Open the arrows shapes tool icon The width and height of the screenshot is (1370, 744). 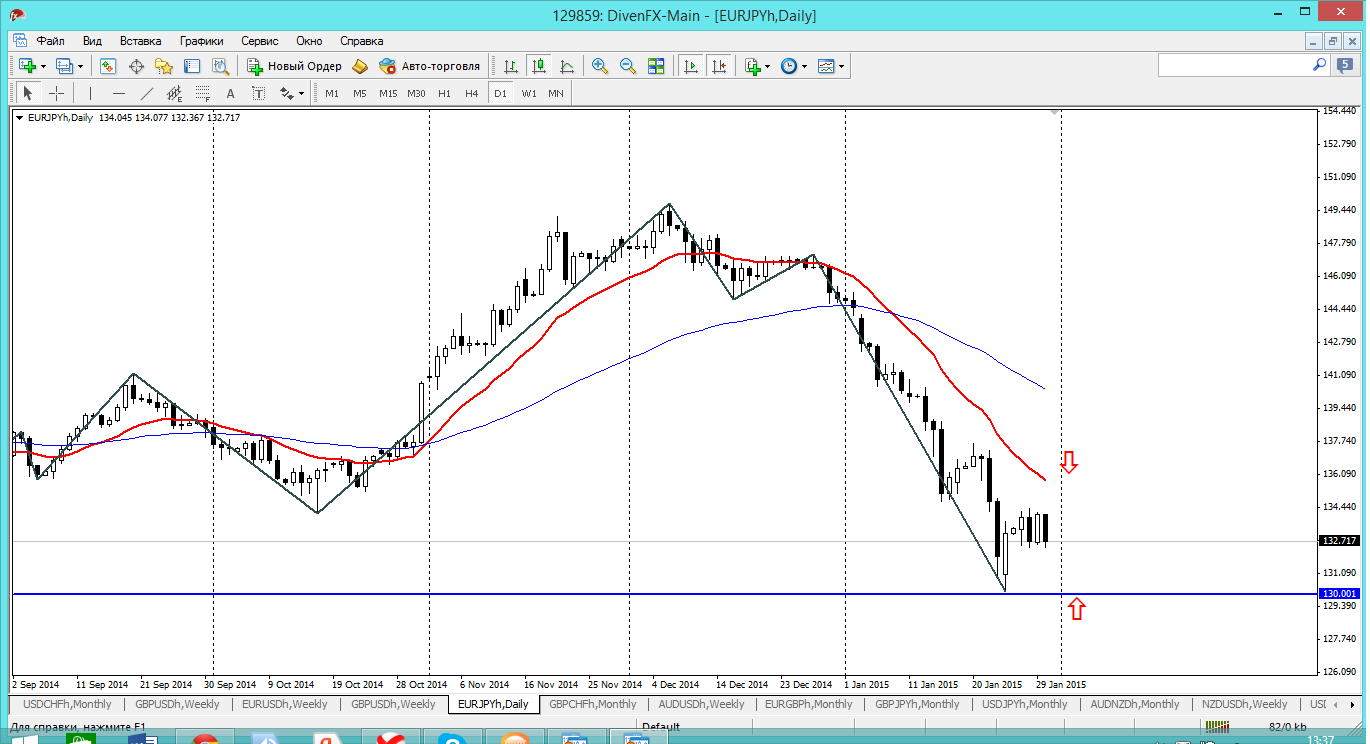[x=287, y=93]
